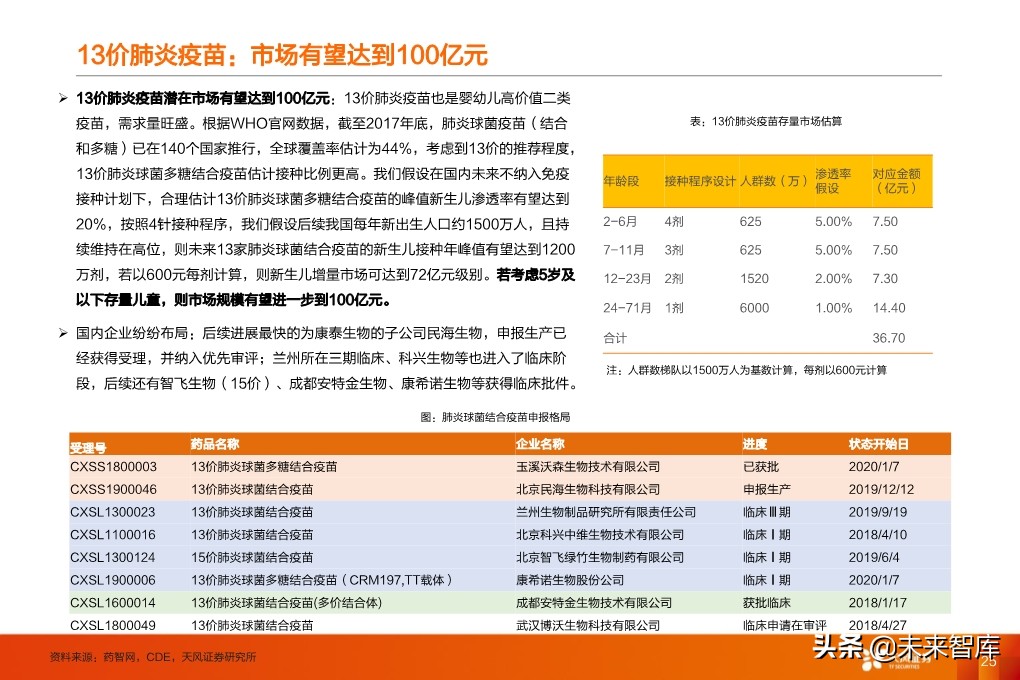Click company '玉溪沃森生物技术有限公司'
This screenshot has width=1020, height=680.
pyautogui.click(x=588, y=467)
